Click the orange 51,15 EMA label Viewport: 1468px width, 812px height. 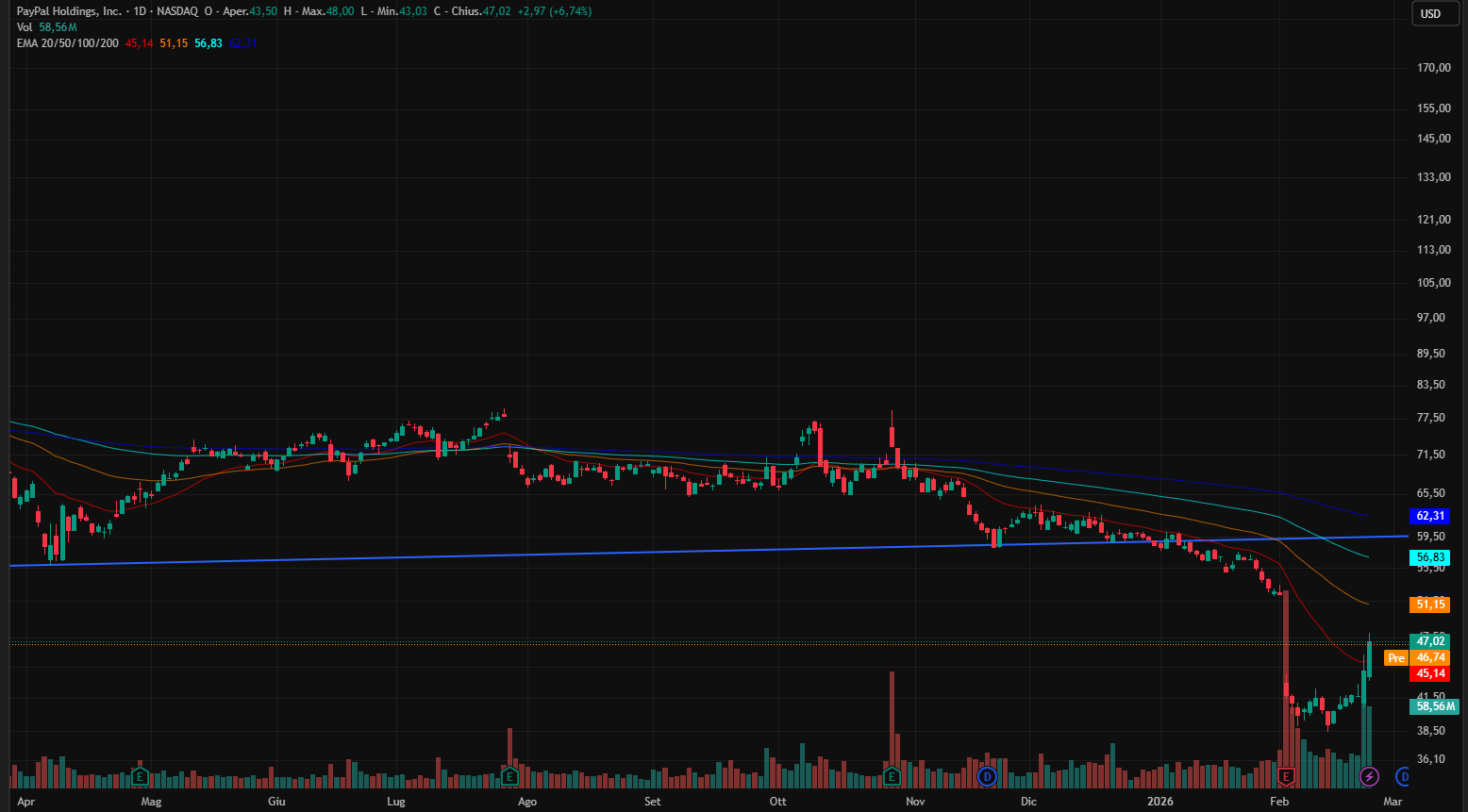click(1430, 605)
